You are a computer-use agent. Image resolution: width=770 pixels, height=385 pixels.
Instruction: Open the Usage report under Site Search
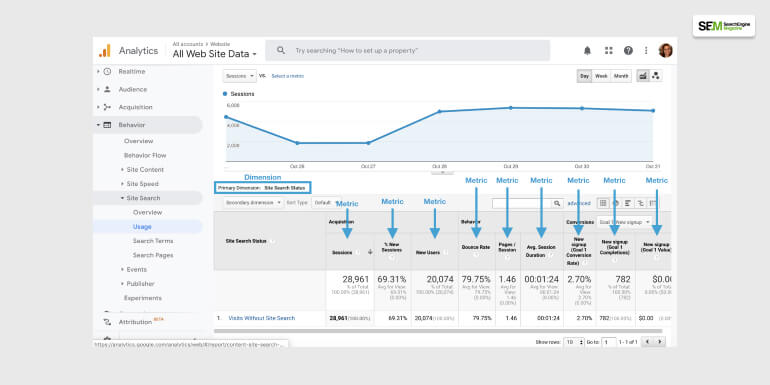(x=142, y=227)
